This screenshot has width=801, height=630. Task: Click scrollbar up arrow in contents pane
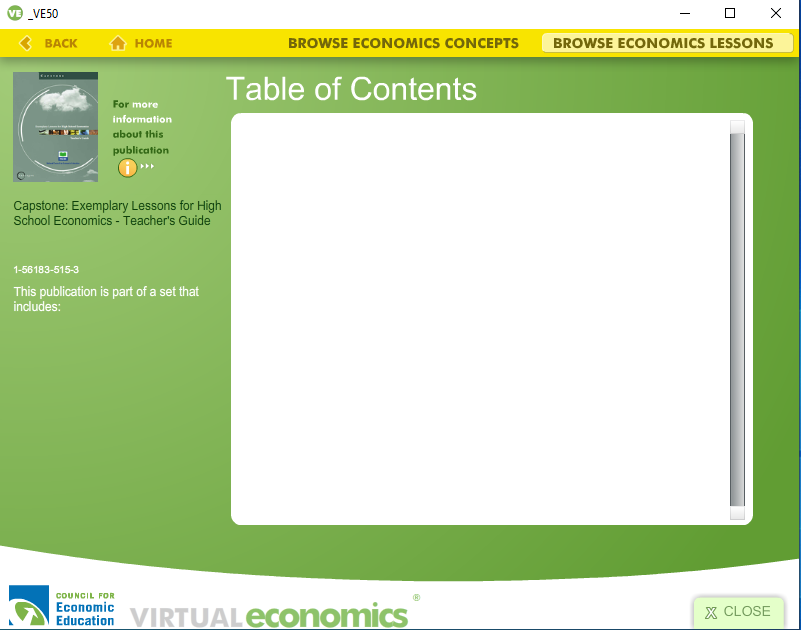pyautogui.click(x=737, y=126)
